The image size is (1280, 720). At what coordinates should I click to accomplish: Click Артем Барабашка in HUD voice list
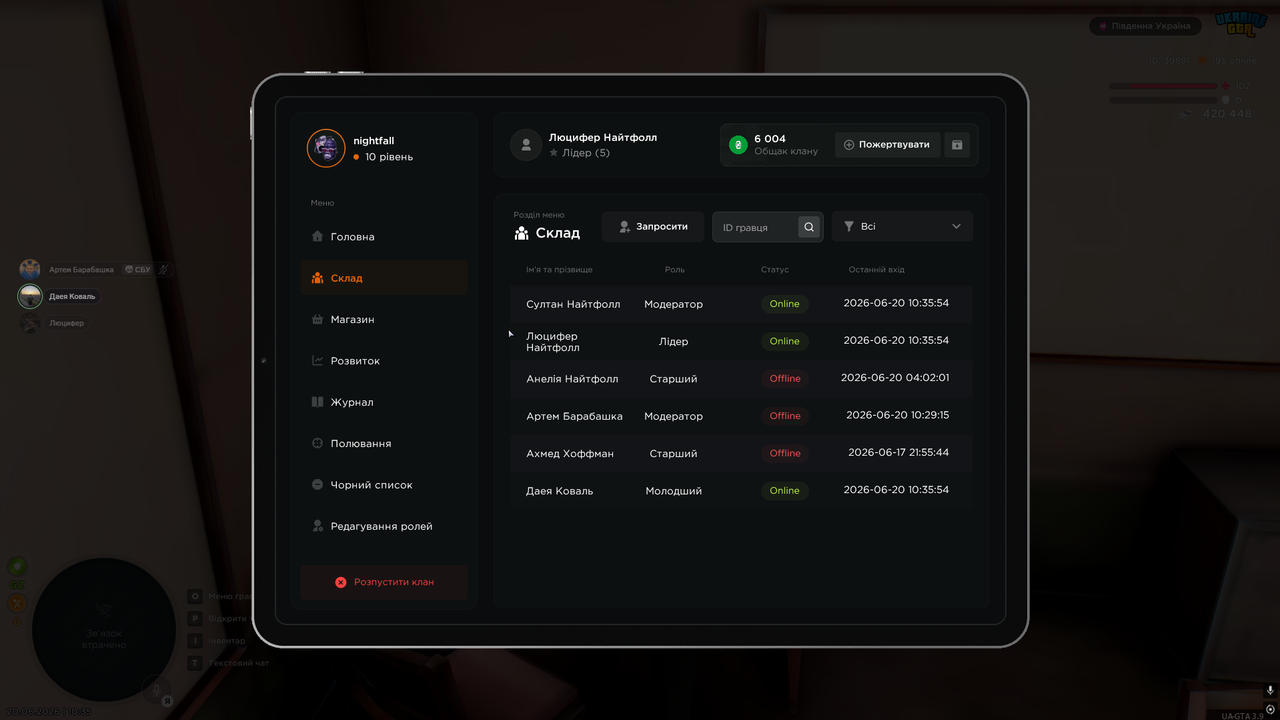(x=81, y=270)
